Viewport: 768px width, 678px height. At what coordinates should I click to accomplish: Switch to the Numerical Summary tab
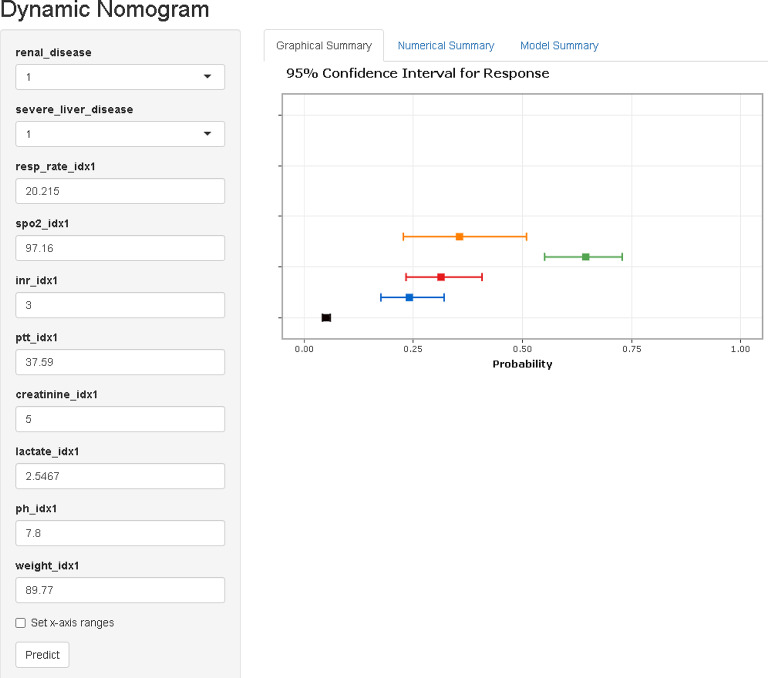click(x=446, y=46)
